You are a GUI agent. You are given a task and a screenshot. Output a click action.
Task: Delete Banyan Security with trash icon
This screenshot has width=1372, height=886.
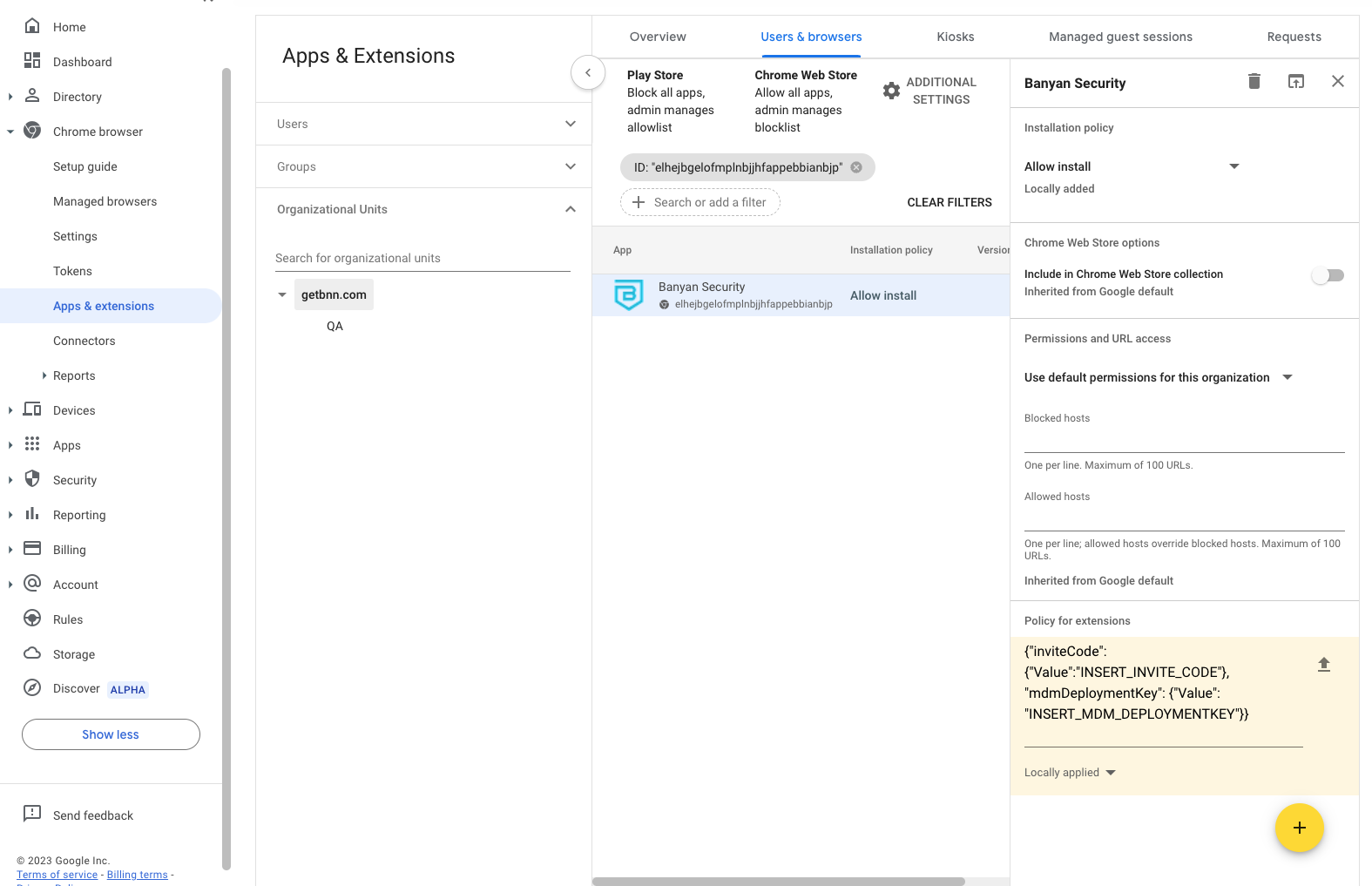pos(1254,81)
